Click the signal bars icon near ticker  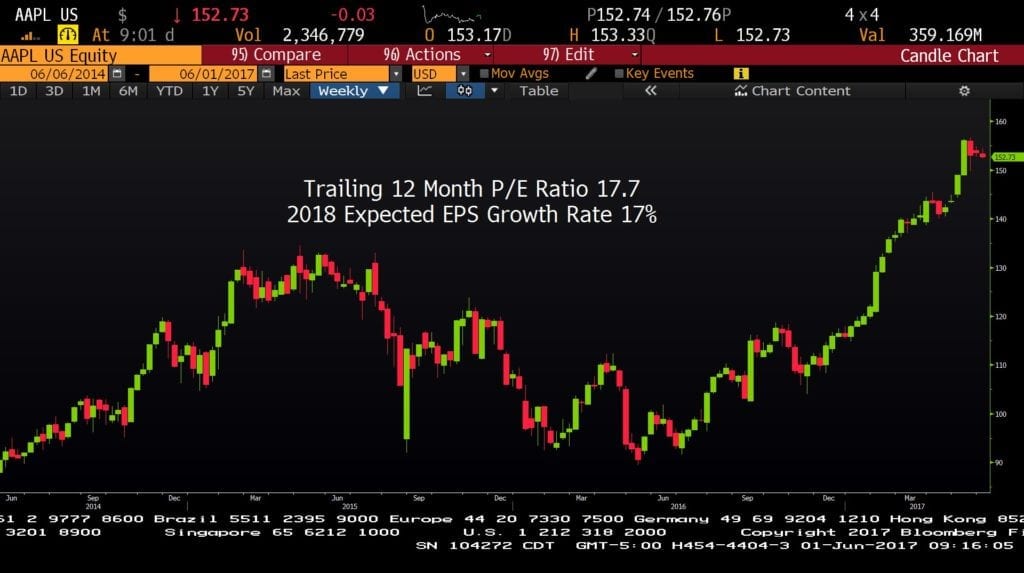coord(30,36)
